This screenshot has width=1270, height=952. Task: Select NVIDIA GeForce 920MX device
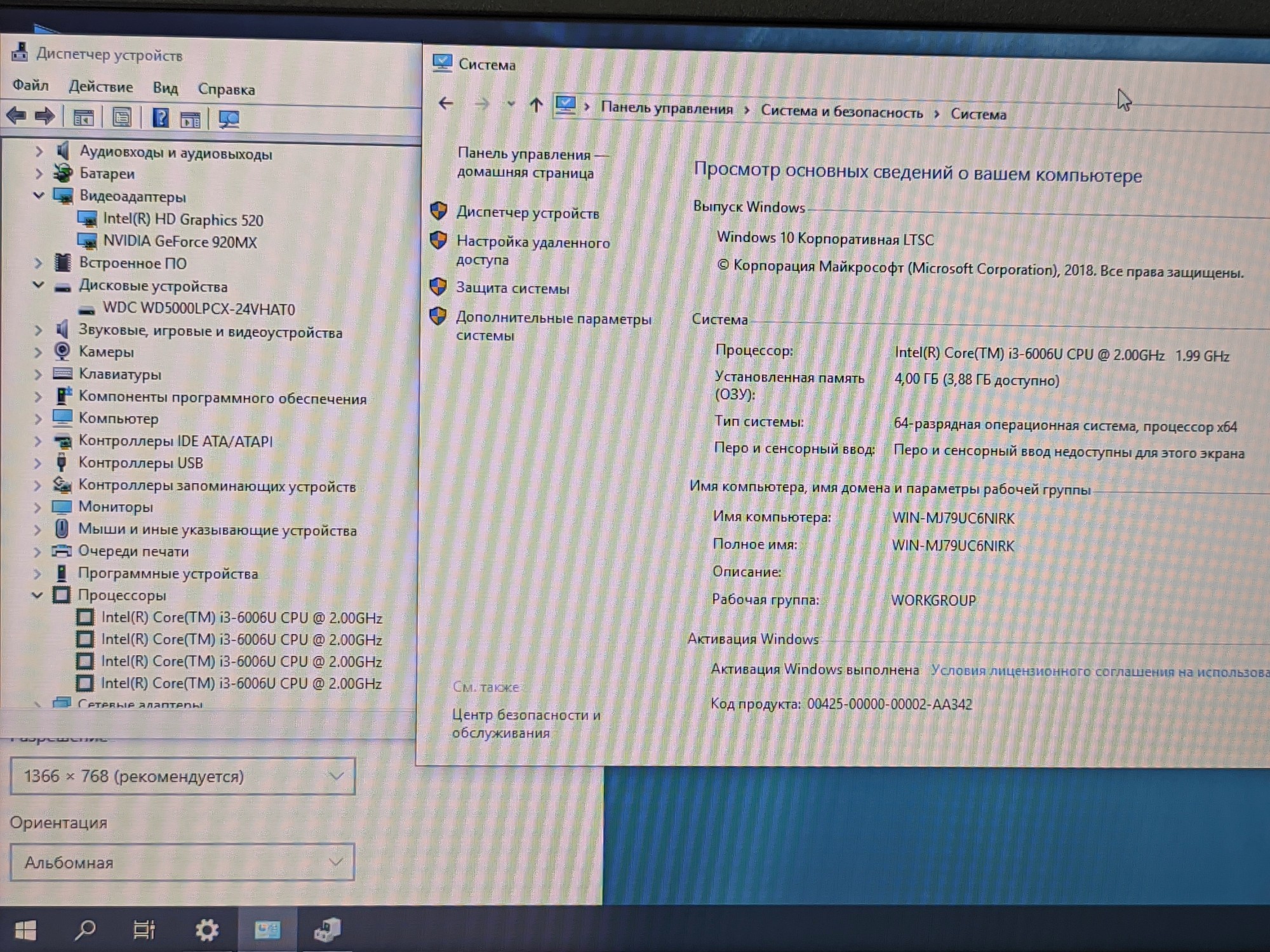tap(180, 242)
